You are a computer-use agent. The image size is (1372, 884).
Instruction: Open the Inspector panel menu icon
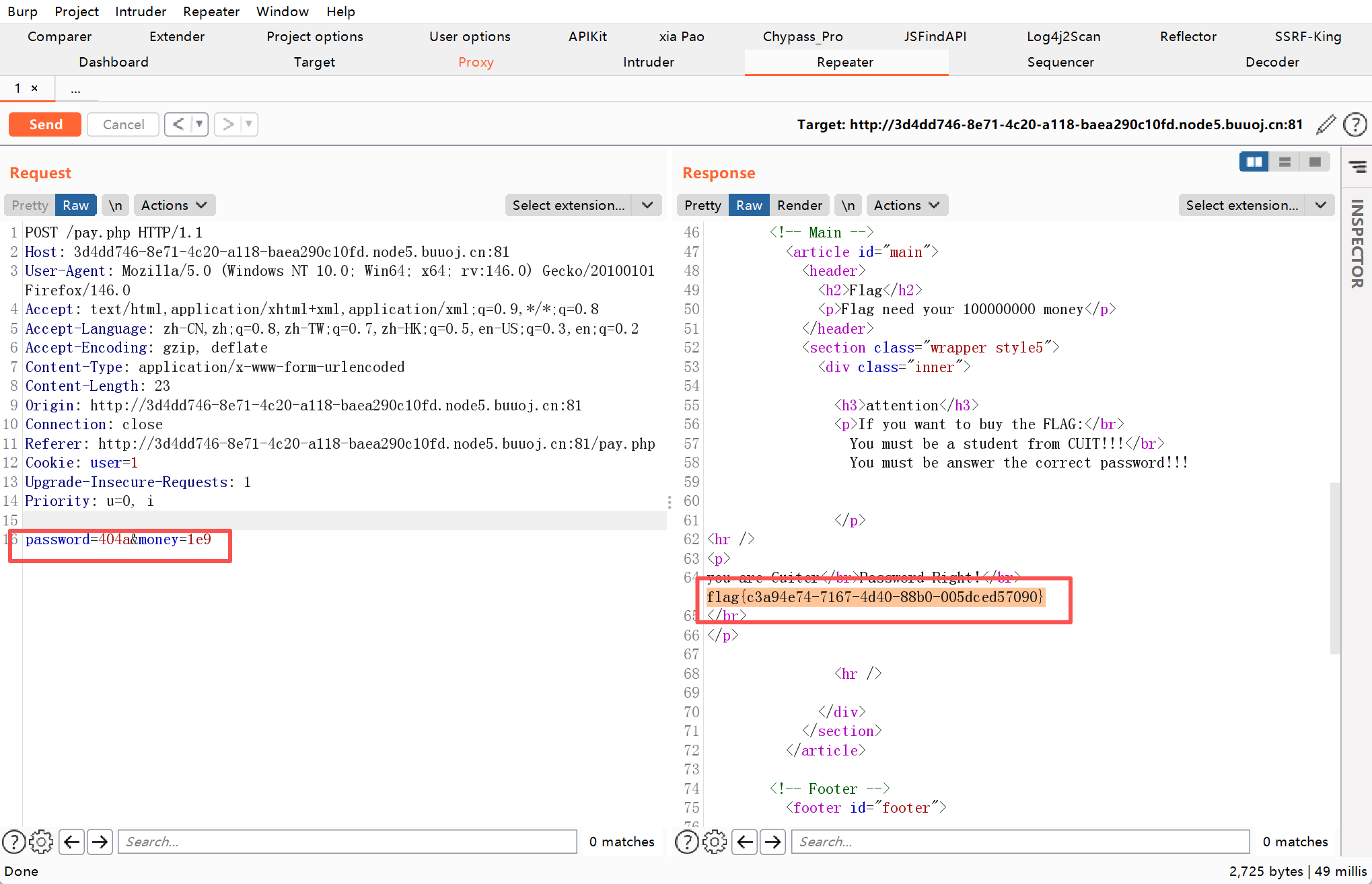pyautogui.click(x=1357, y=166)
